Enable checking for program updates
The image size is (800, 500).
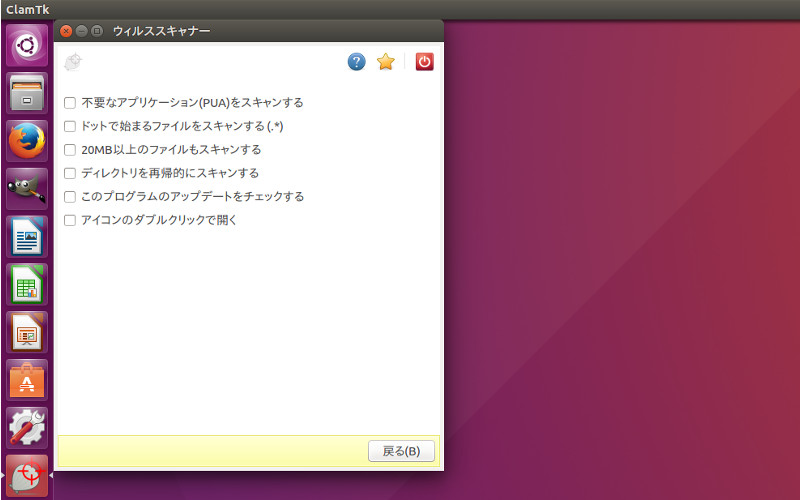[x=70, y=197]
